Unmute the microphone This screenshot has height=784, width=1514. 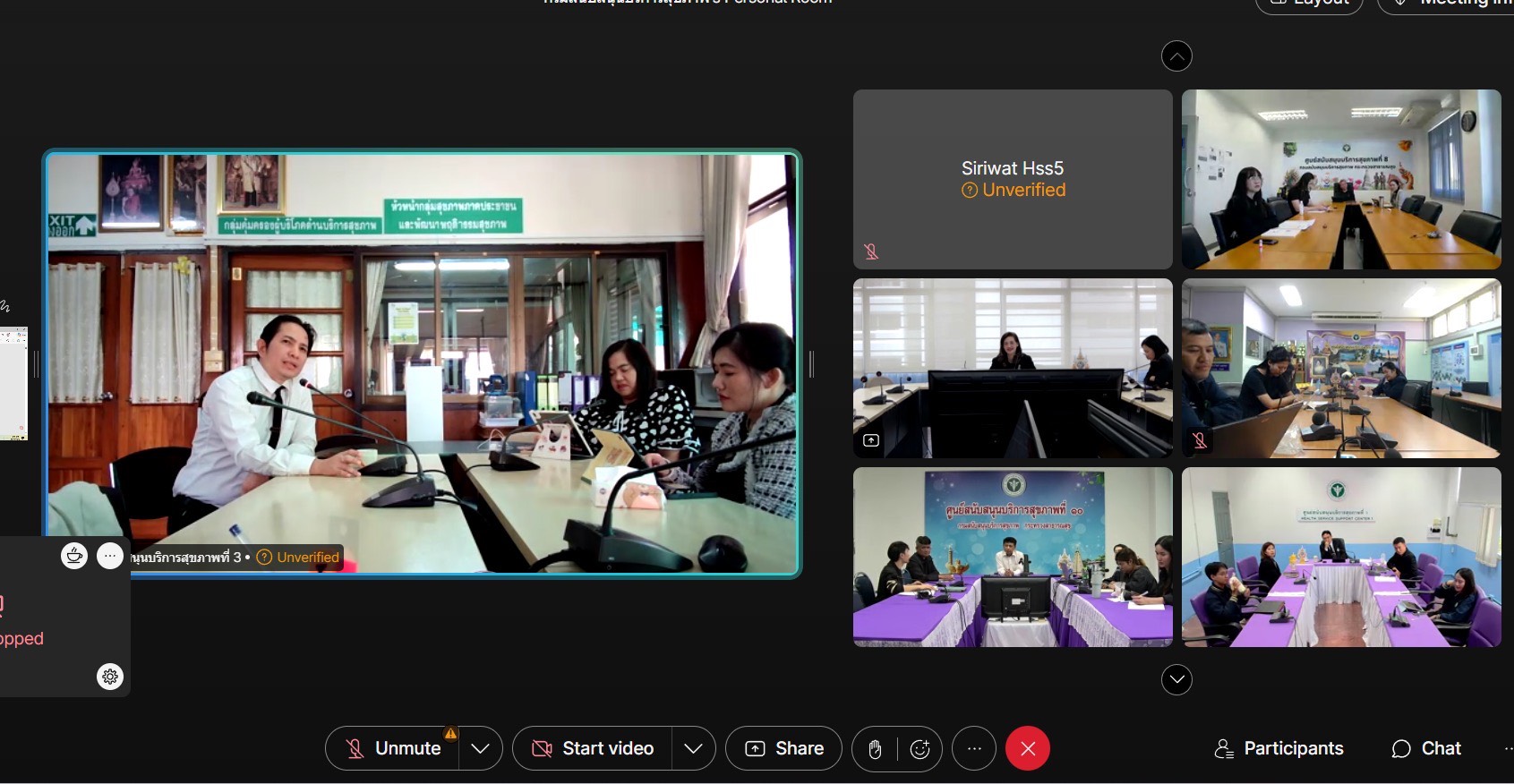[x=394, y=749]
